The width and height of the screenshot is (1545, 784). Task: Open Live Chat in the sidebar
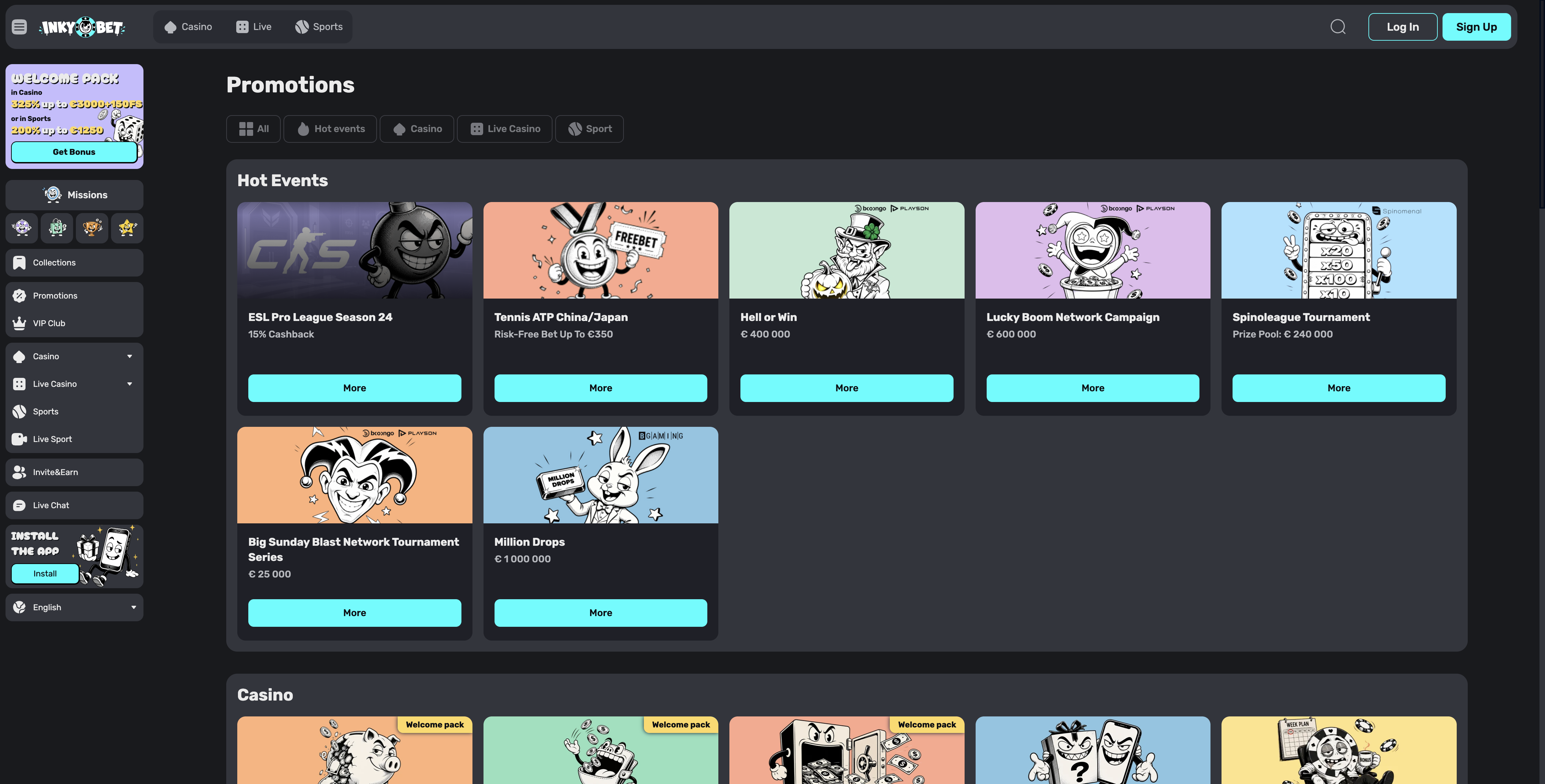tap(74, 505)
